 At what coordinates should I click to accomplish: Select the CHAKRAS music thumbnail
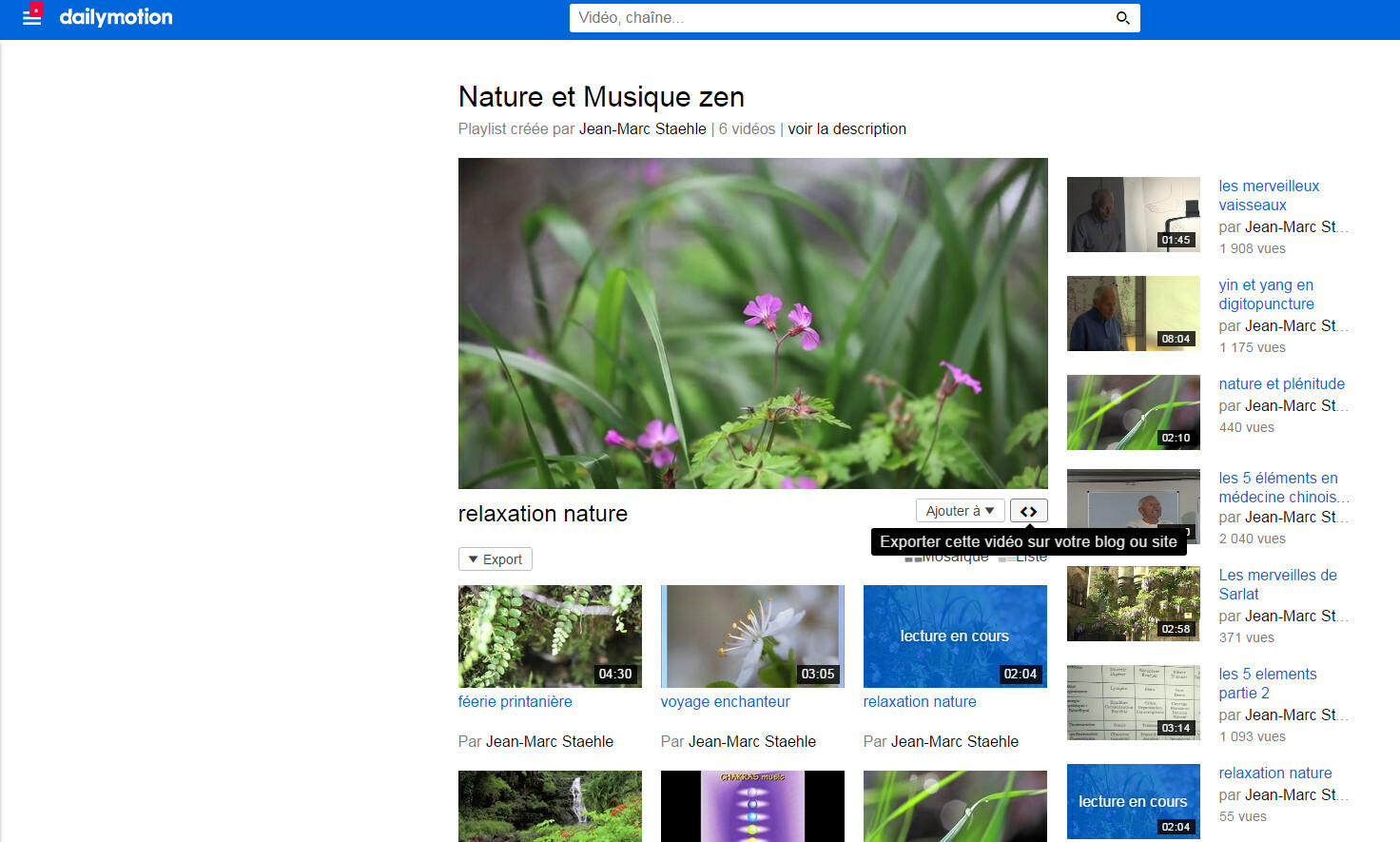751,806
